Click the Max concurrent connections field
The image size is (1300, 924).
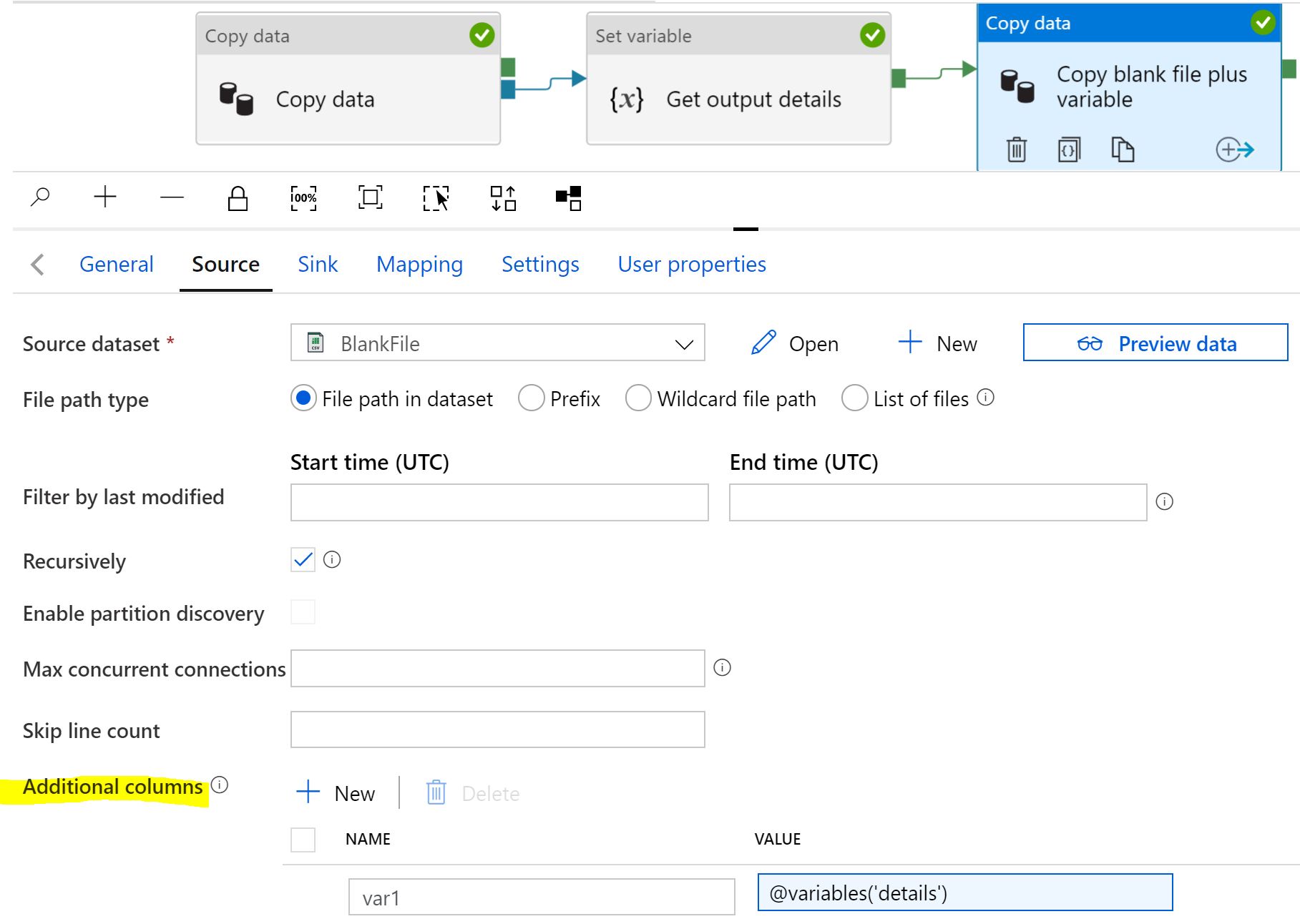click(497, 668)
